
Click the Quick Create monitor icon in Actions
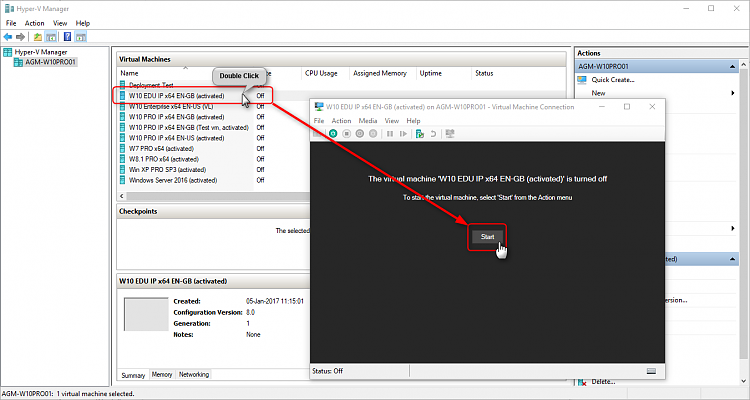coord(582,80)
